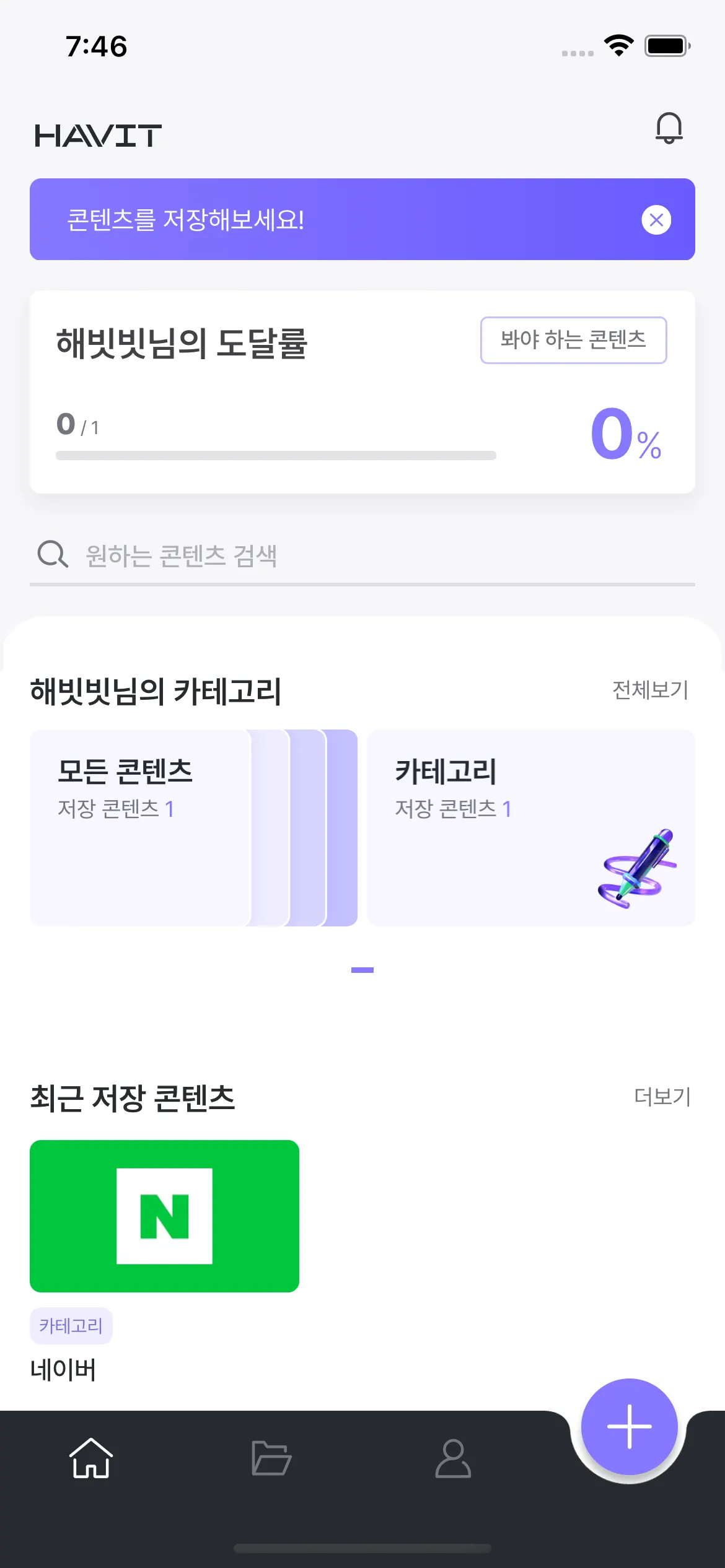The height and width of the screenshot is (1568, 725).
Task: Dismiss the purple save-content banner
Action: pyautogui.click(x=656, y=220)
